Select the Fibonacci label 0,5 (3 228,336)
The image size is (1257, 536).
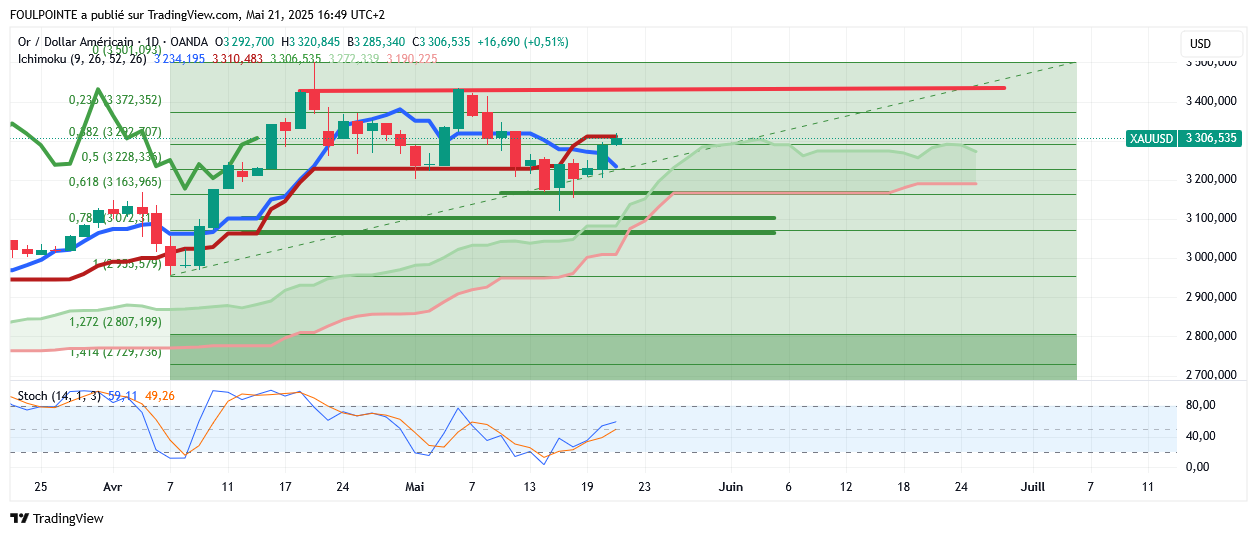tap(121, 157)
